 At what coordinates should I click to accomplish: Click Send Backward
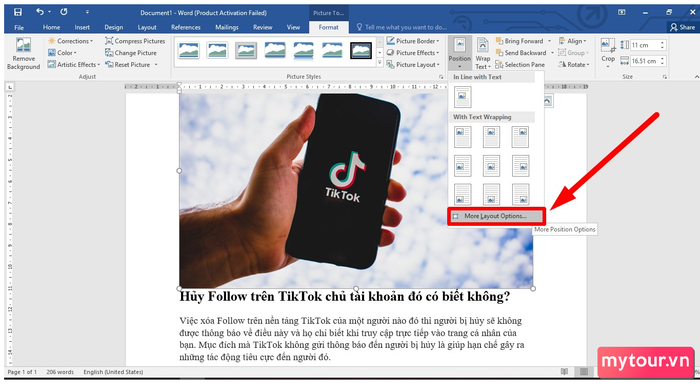tap(521, 53)
